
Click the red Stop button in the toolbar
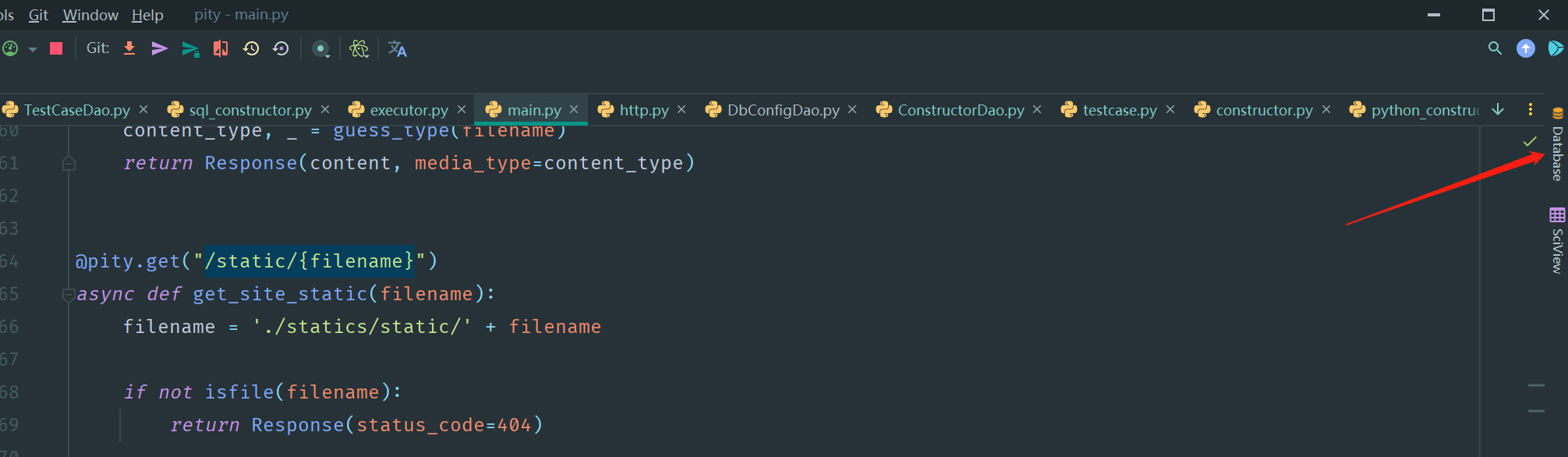click(56, 48)
